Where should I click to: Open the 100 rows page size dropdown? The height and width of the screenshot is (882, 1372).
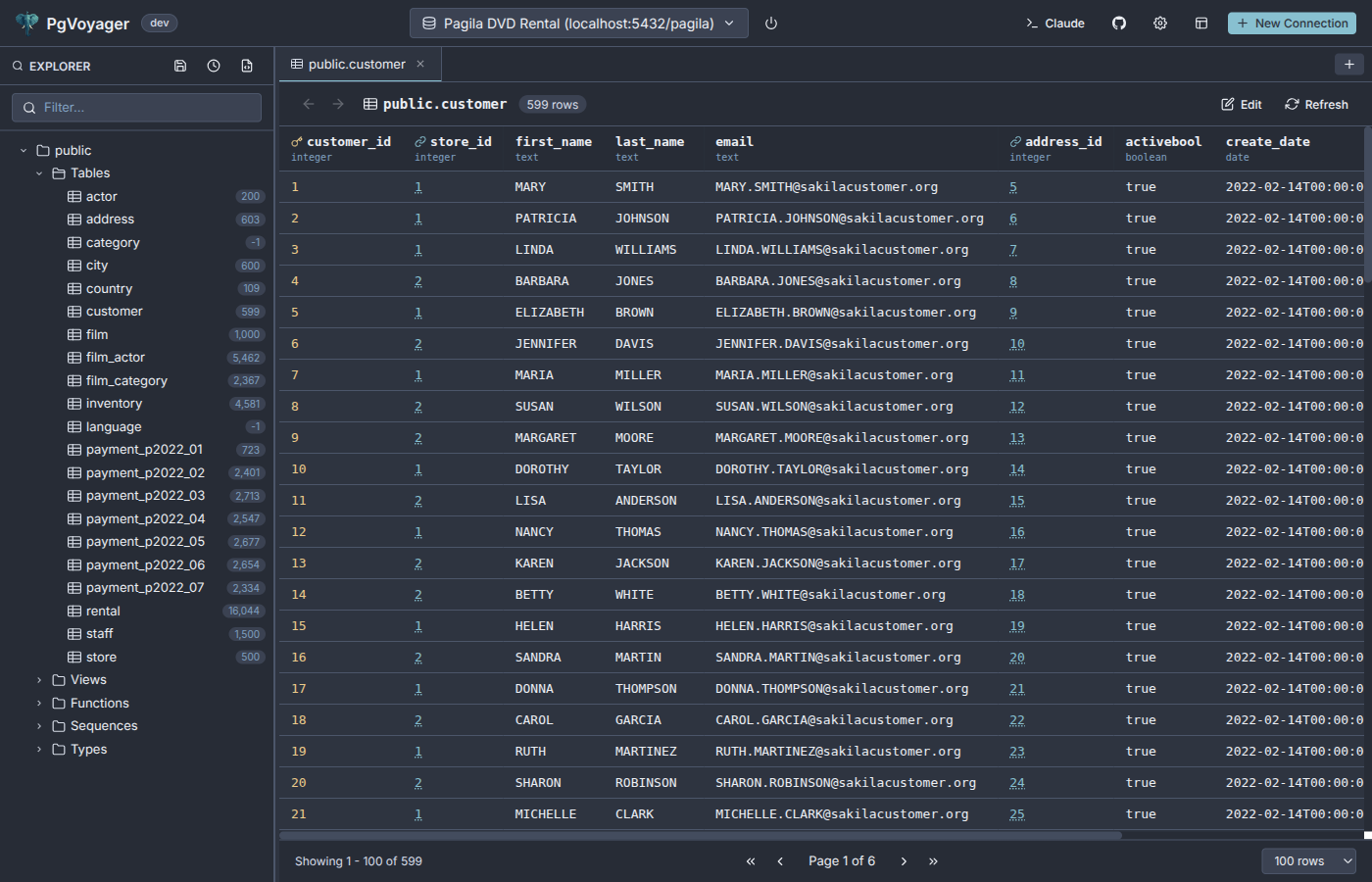(1307, 860)
